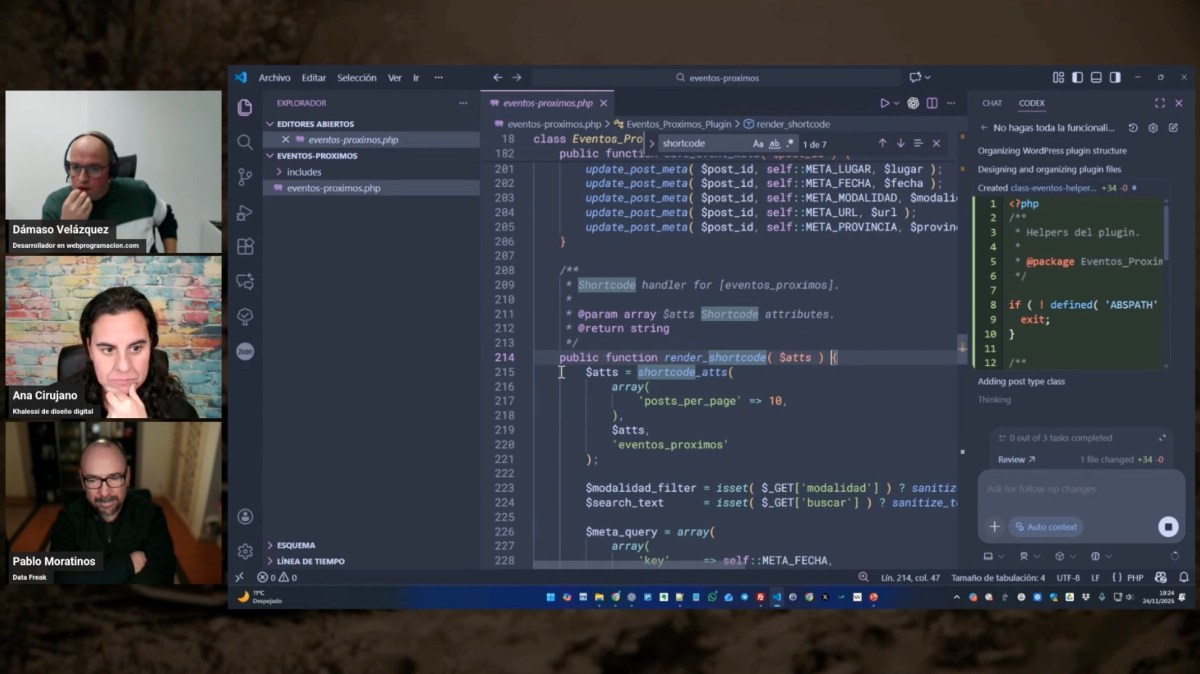Click the Review link in Codex panel

[1016, 460]
